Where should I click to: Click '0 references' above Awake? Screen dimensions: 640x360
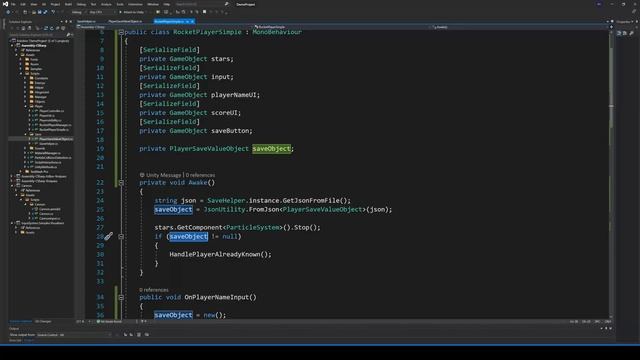point(200,175)
